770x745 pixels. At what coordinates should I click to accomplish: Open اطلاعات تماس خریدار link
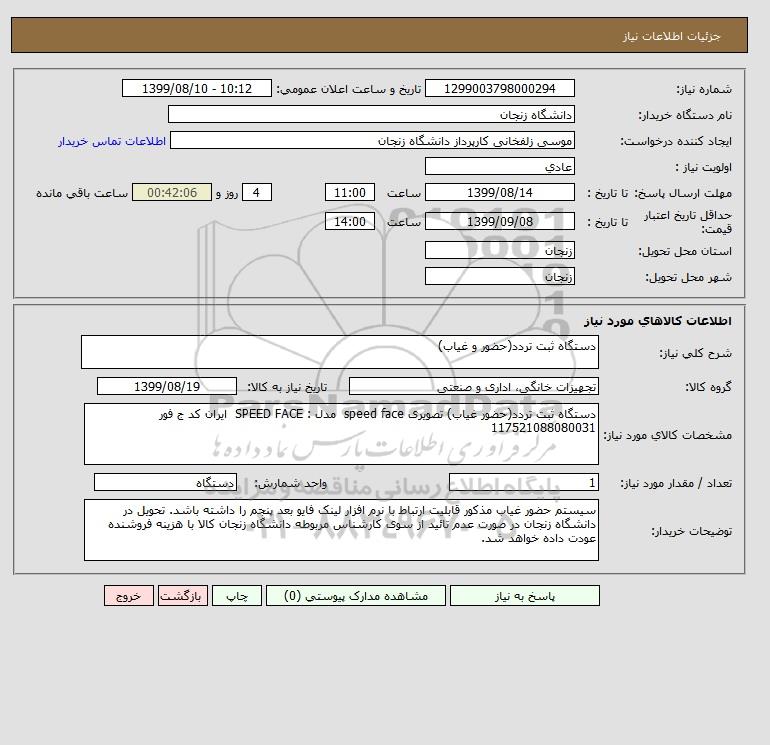pyautogui.click(x=112, y=141)
